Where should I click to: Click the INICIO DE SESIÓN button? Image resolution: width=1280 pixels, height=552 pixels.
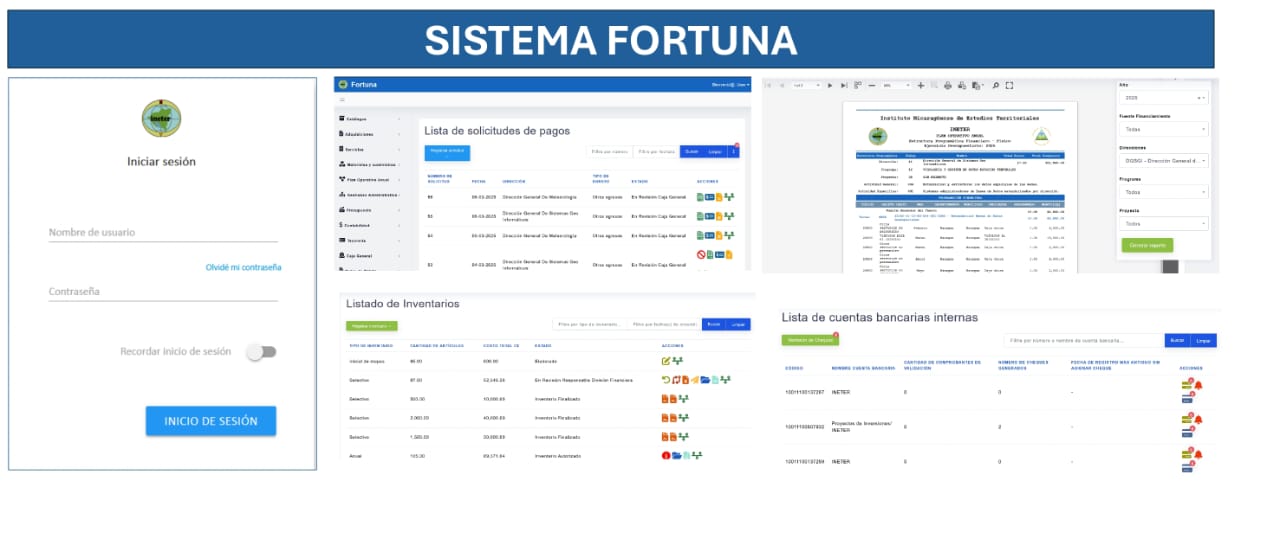coord(210,421)
